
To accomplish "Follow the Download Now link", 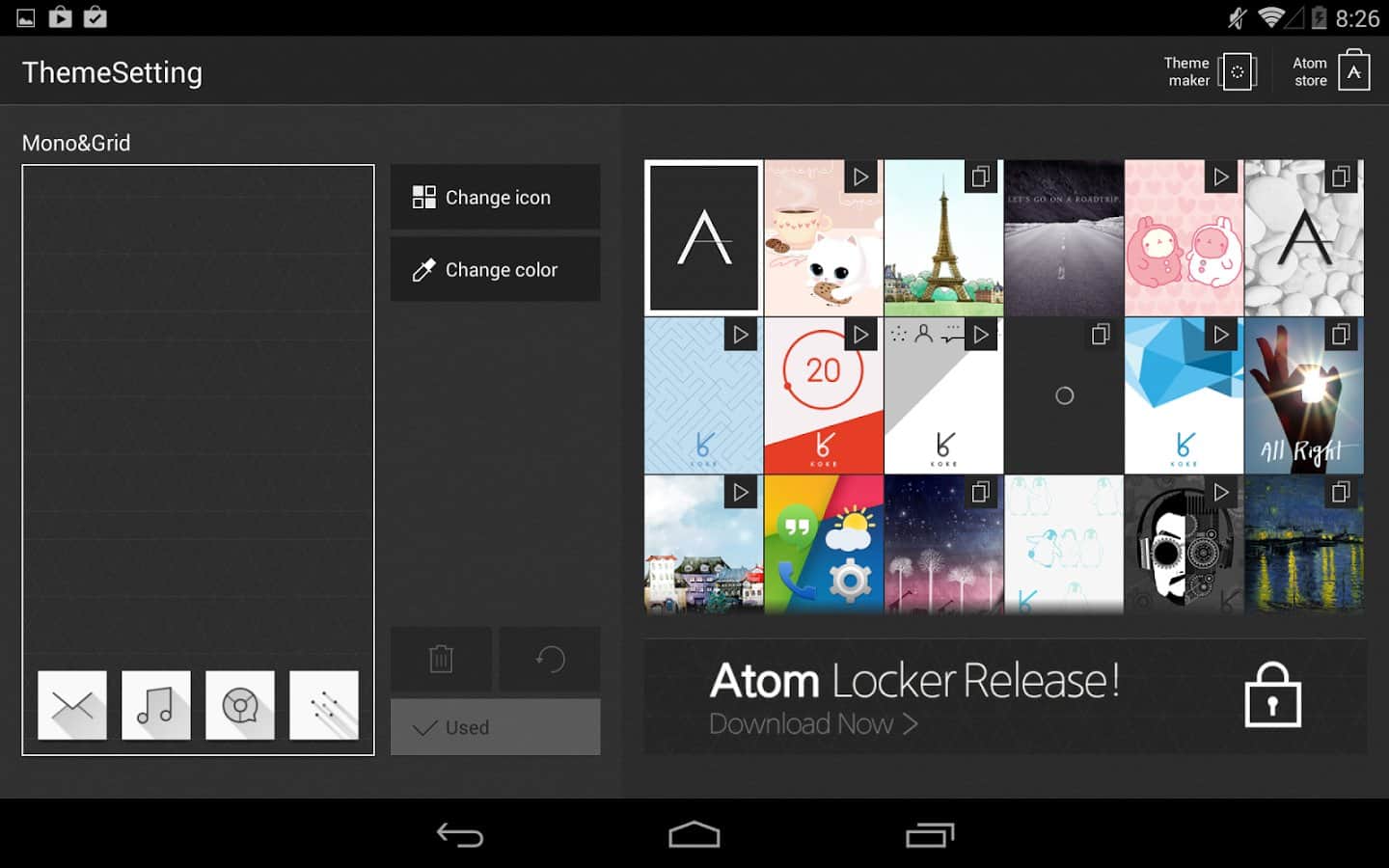I will pos(812,723).
